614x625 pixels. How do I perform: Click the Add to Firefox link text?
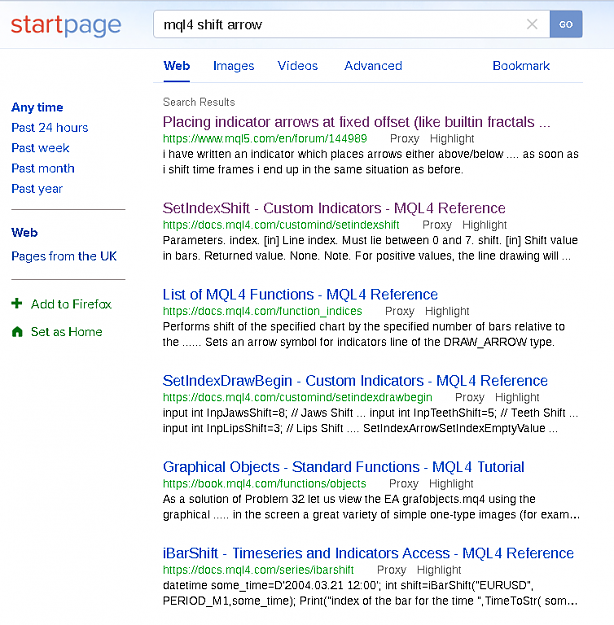point(71,304)
